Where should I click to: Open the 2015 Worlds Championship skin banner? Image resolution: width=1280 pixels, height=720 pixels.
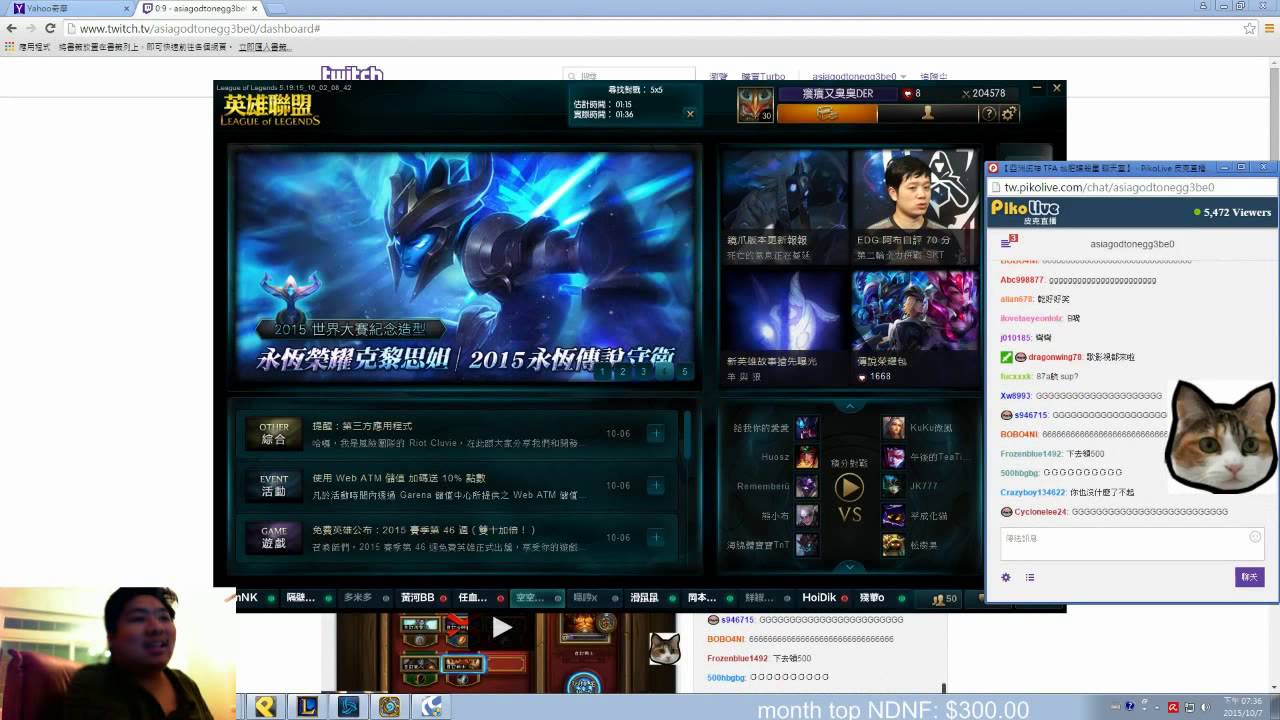coord(465,266)
